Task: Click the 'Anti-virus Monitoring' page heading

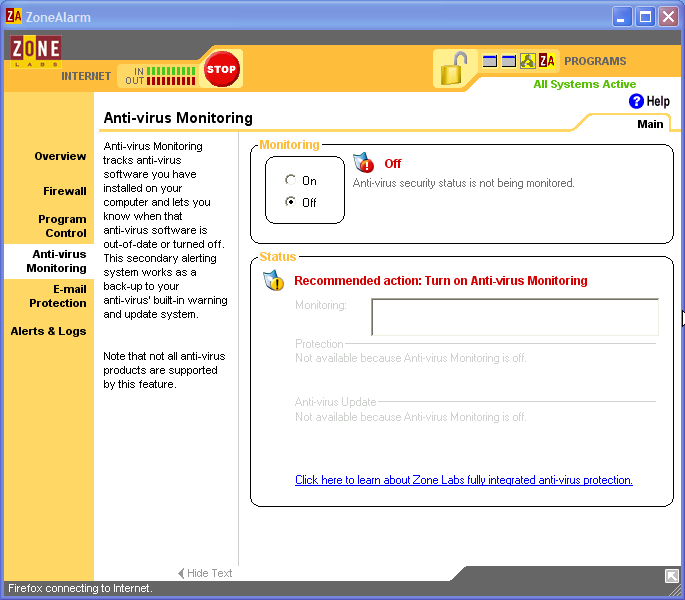Action: 178,118
